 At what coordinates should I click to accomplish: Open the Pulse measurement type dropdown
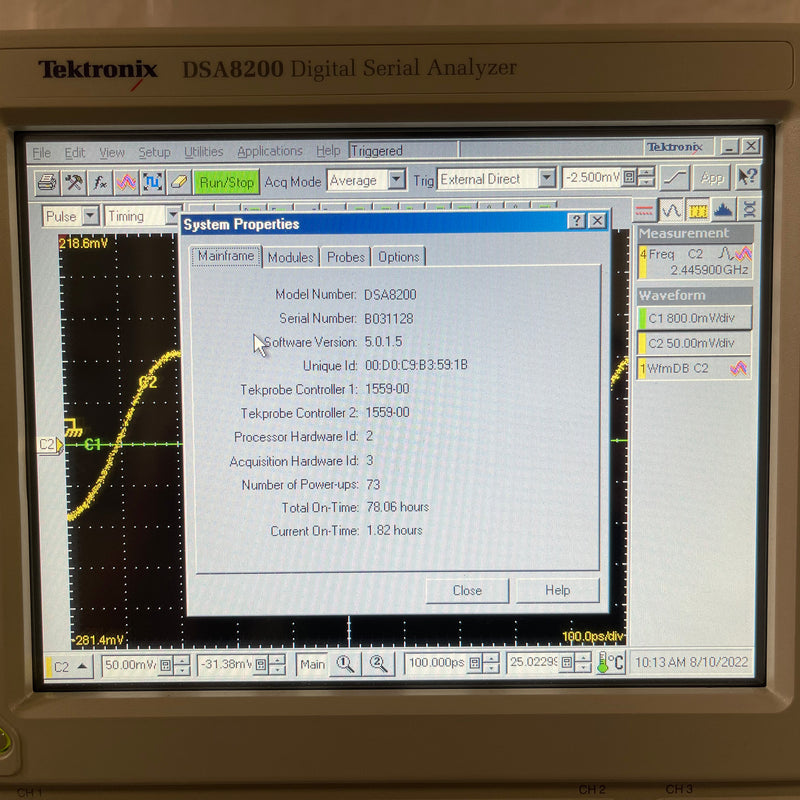coord(90,216)
